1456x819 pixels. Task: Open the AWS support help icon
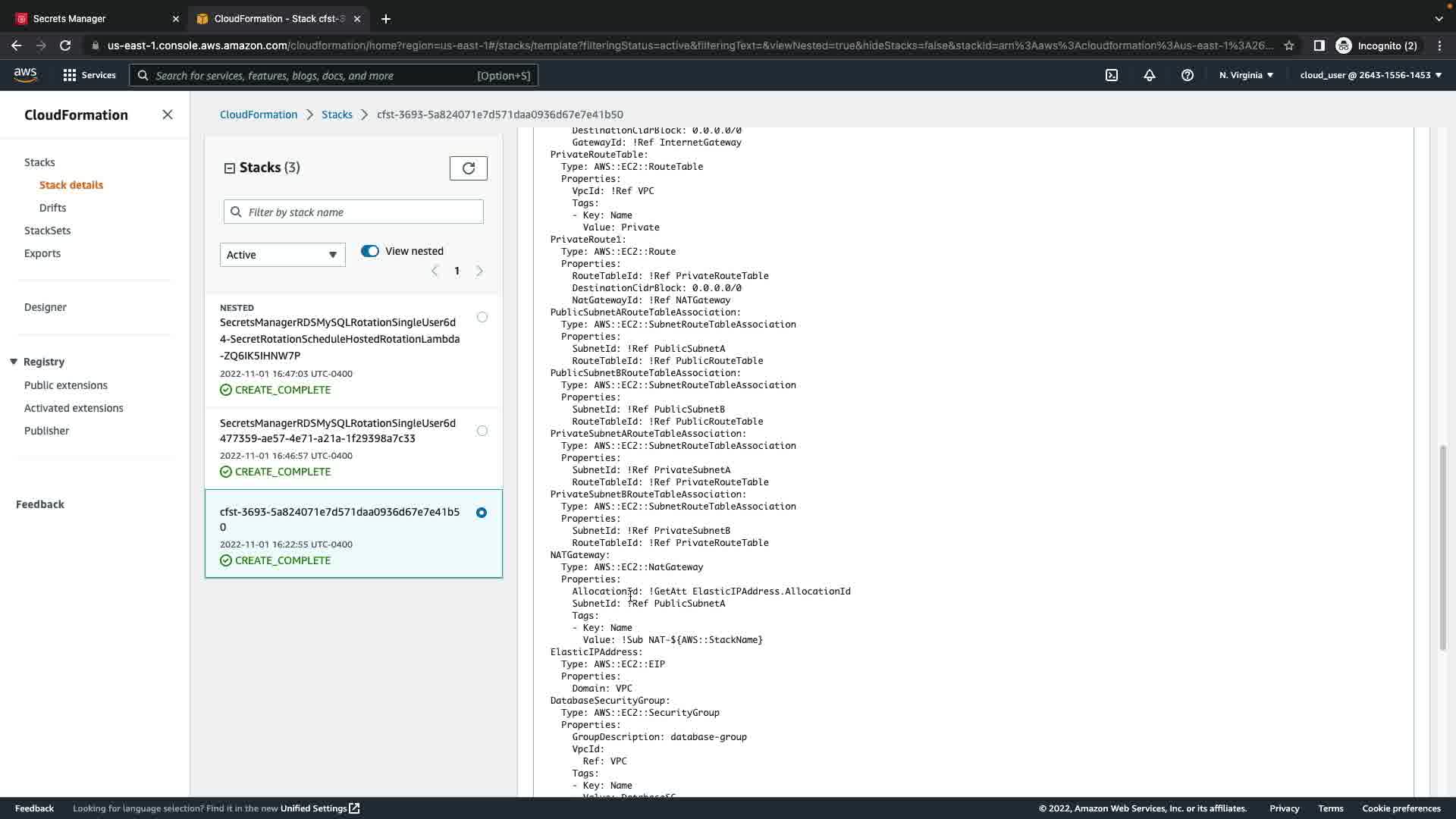pos(1188,75)
